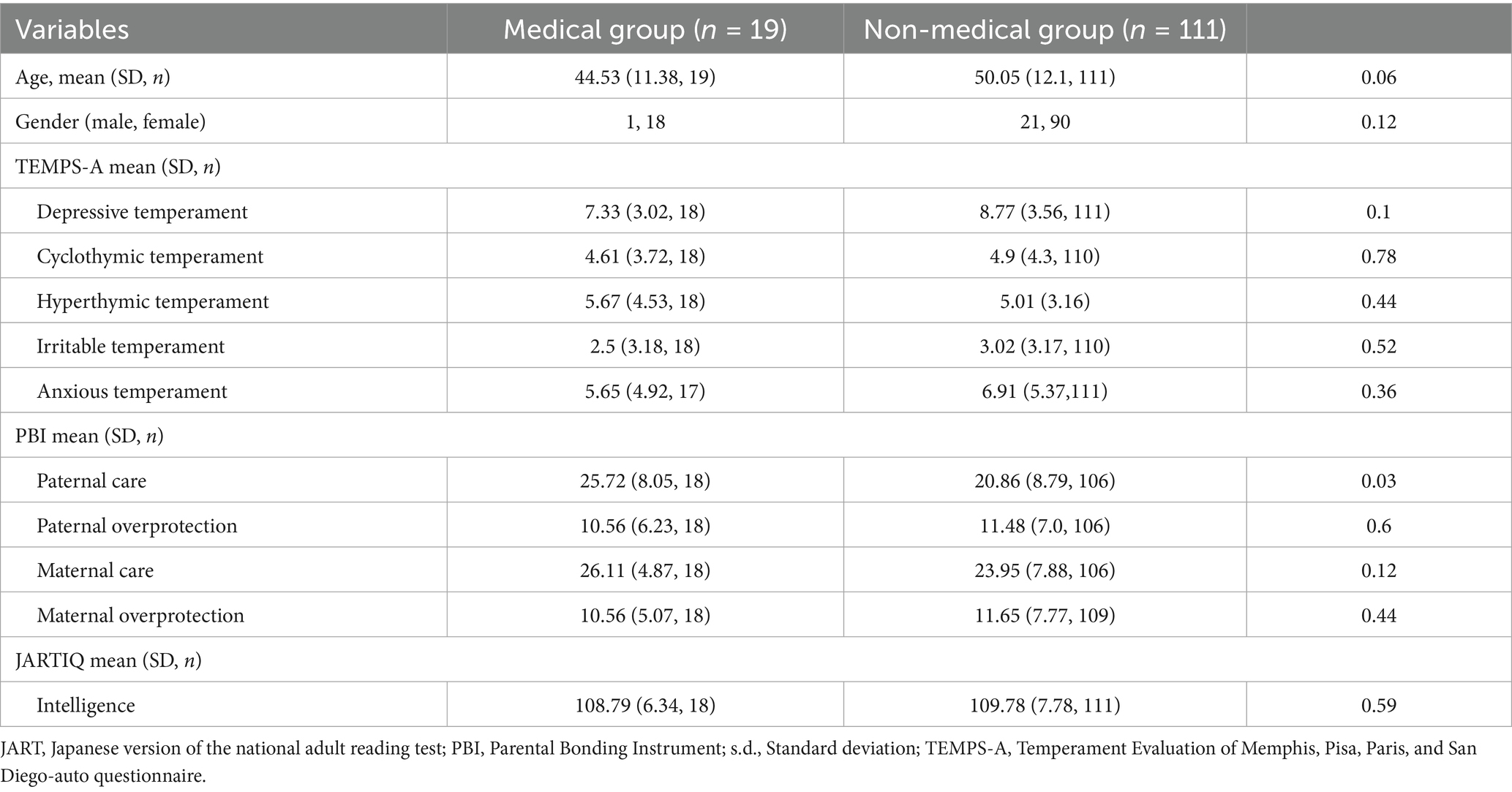Select the TEMPS-A mean section heading
Screen dimensions: 1512x792
point(118,167)
